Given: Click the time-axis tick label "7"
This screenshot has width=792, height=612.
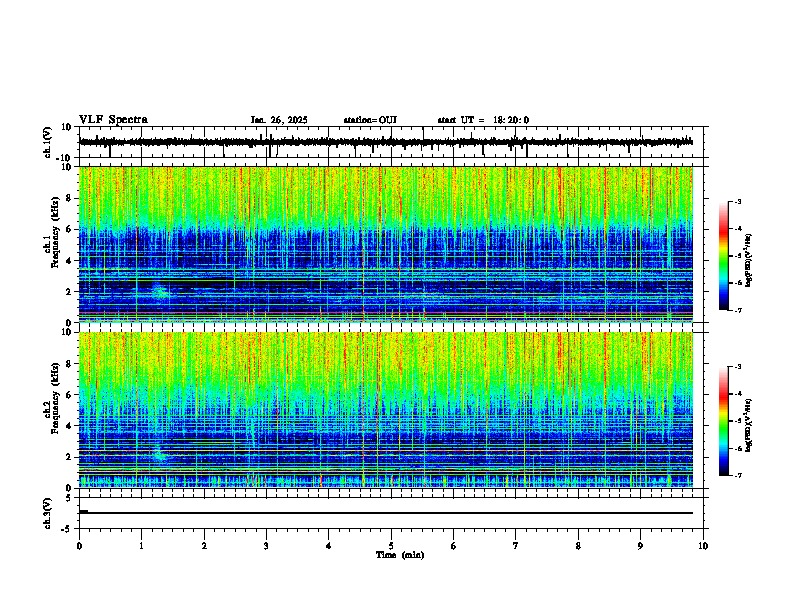Looking at the screenshot, I should [516, 545].
